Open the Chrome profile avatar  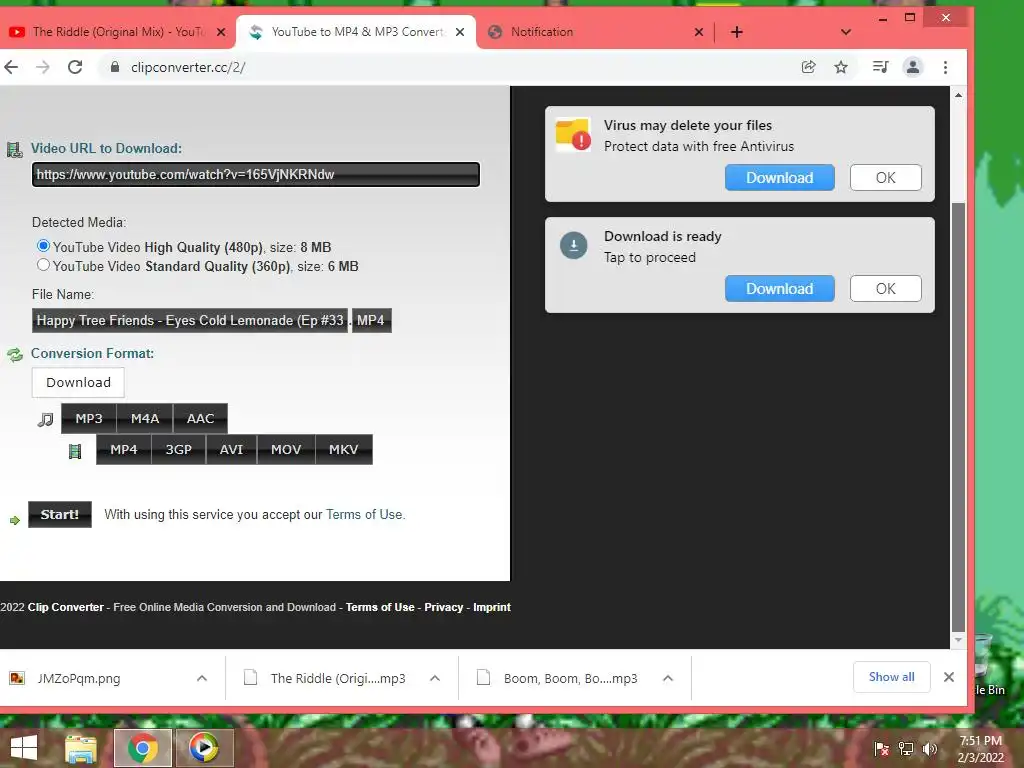pyautogui.click(x=913, y=67)
